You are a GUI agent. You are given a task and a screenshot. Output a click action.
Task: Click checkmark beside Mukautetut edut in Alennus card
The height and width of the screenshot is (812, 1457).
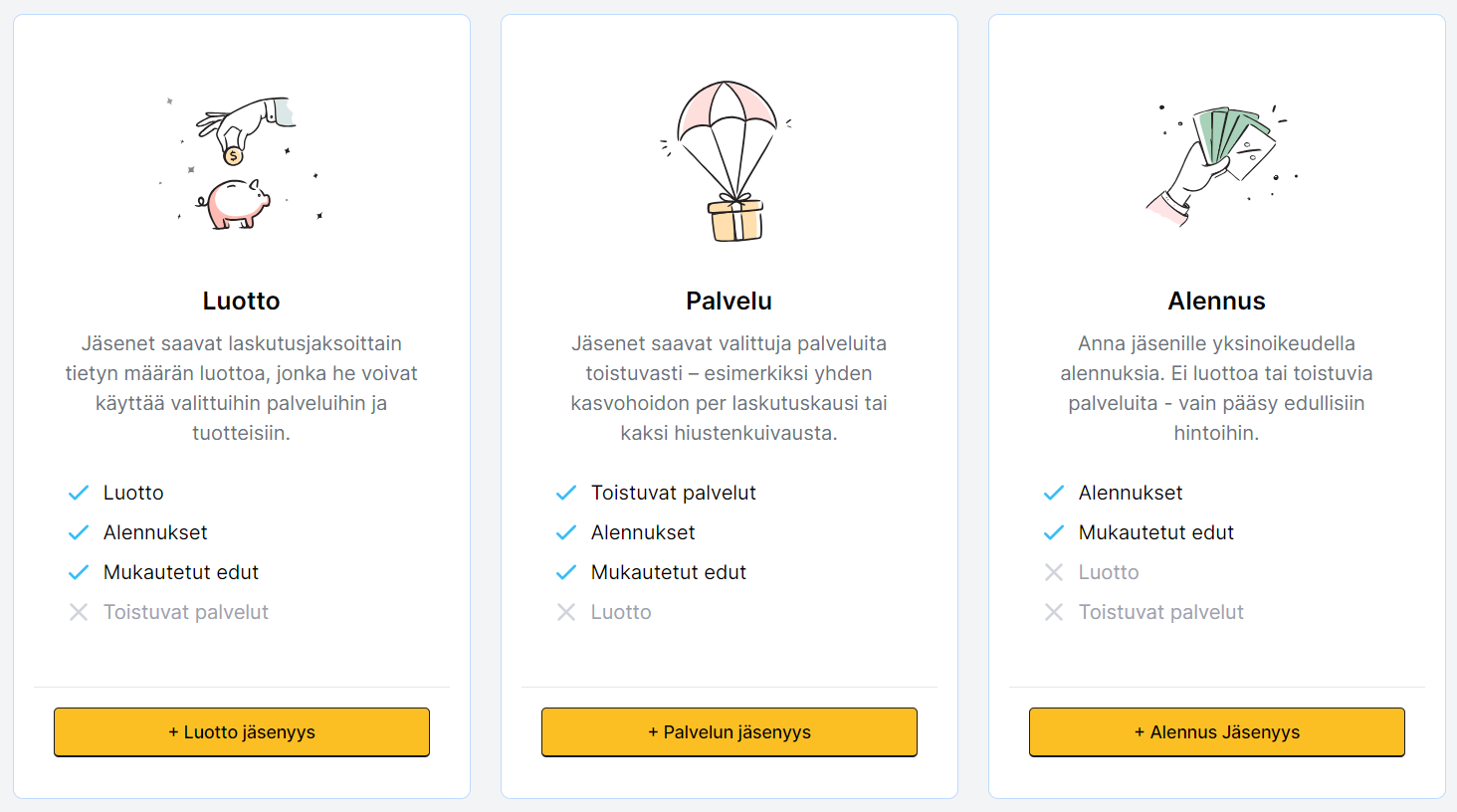pos(1054,532)
